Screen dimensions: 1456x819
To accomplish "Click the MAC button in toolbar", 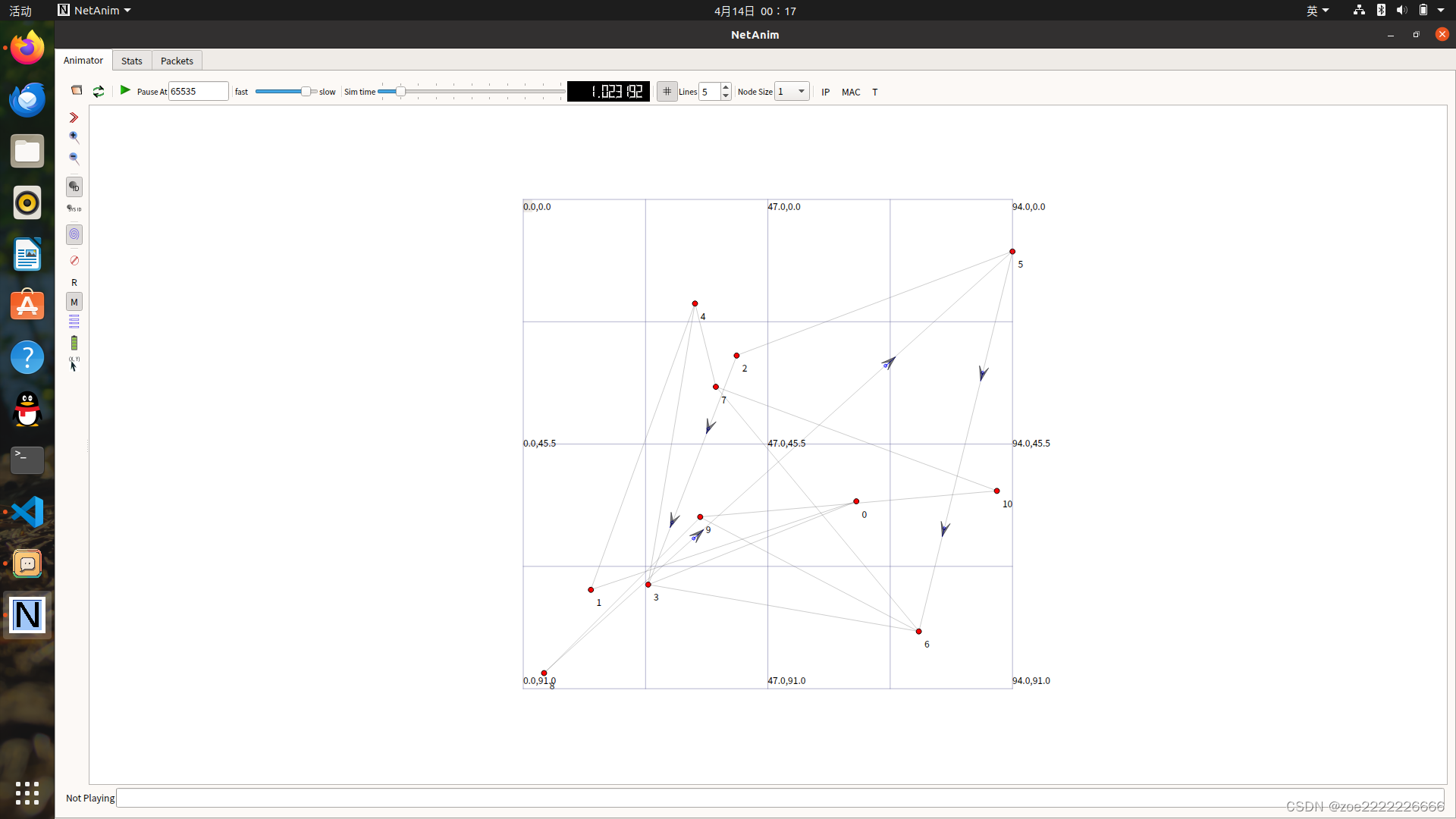I will coord(851,93).
